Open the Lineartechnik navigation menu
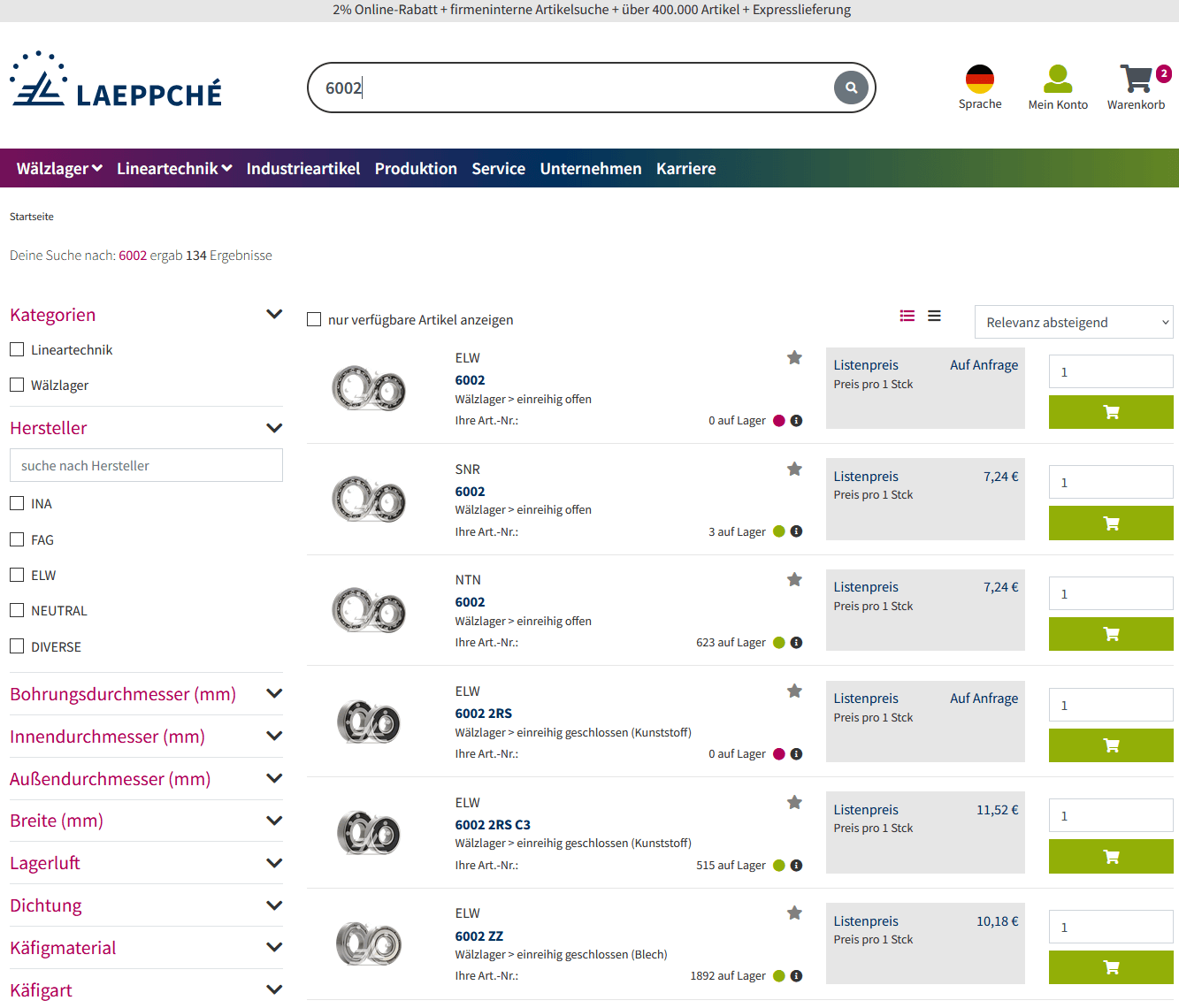 pos(174,168)
